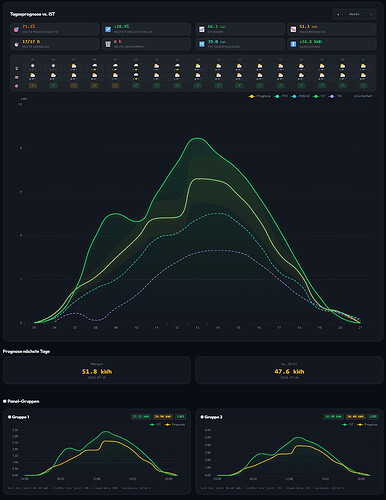Viewport: 386px width, 500px height.
Task: Click the target icon beside 71.1% forecast quality
Action: (x=16, y=29)
